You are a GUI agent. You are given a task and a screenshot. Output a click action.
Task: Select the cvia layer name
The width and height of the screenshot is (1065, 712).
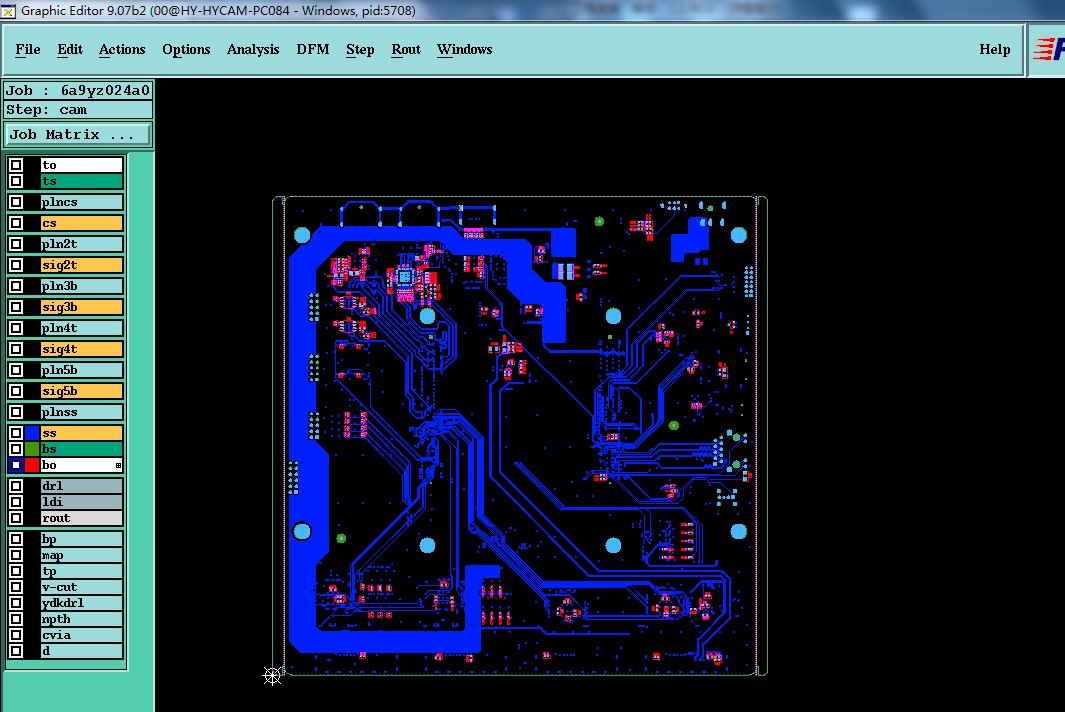[x=82, y=635]
